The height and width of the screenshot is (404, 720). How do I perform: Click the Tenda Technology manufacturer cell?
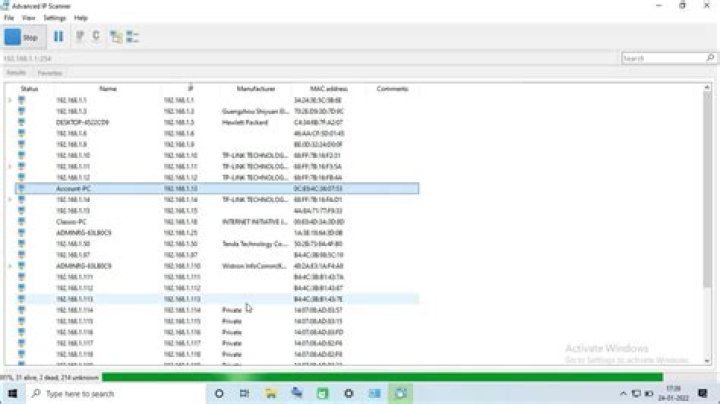coord(255,243)
